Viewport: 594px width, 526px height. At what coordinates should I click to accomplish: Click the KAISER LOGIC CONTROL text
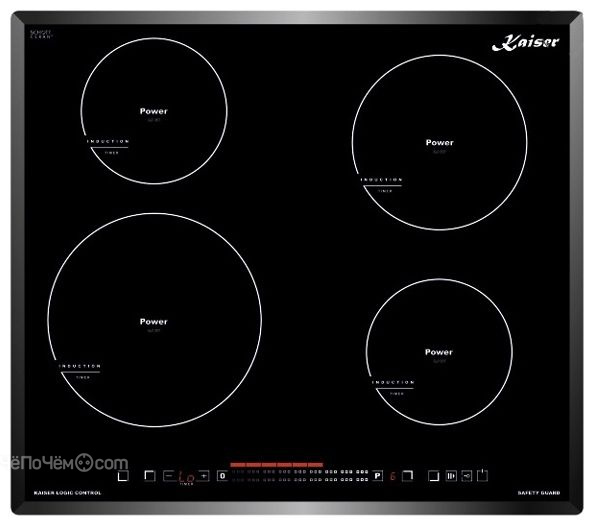[x=67, y=493]
